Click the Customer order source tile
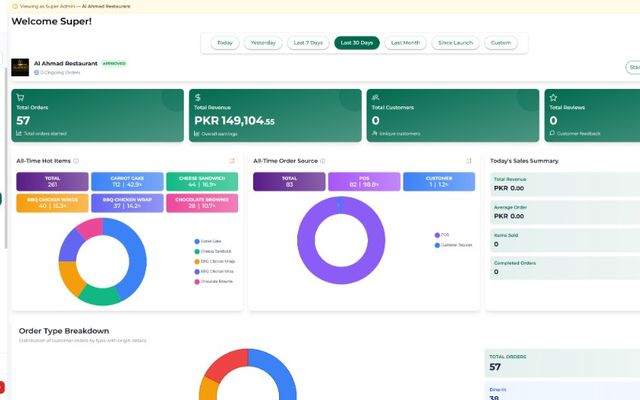 click(x=439, y=182)
